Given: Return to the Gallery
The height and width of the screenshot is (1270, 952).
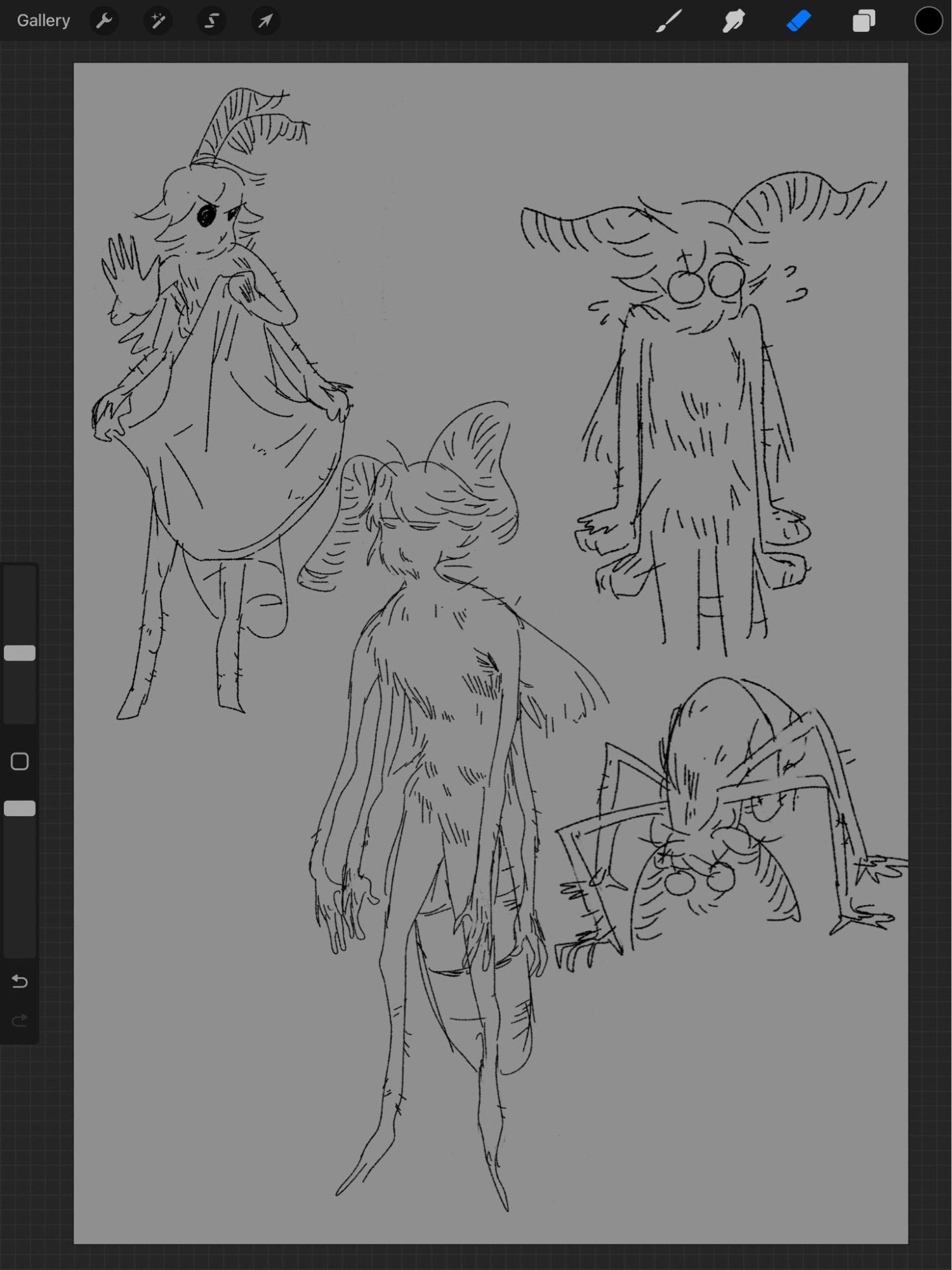Looking at the screenshot, I should click(43, 21).
